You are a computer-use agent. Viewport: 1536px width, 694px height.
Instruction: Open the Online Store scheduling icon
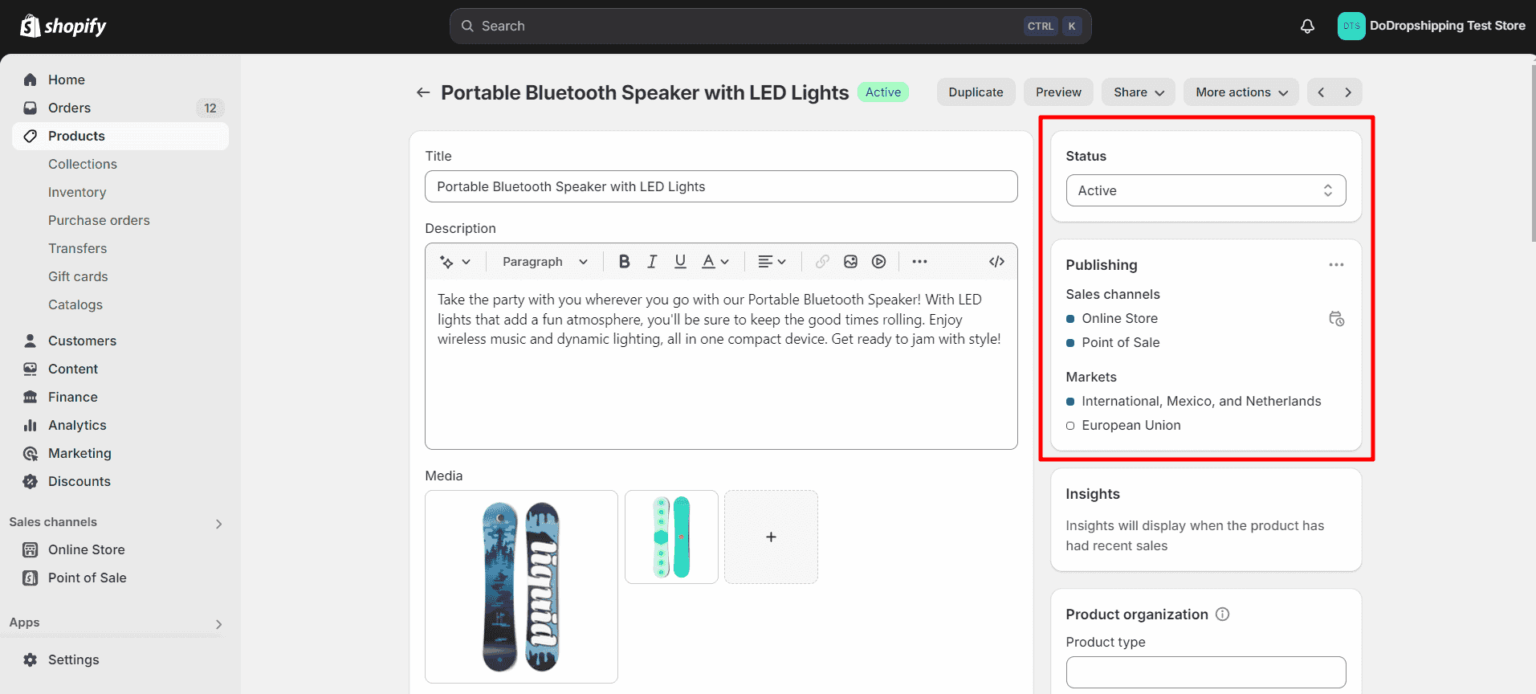coord(1336,318)
